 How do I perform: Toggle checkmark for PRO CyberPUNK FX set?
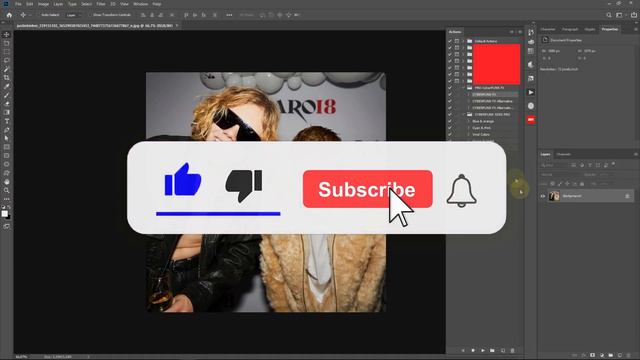450,88
